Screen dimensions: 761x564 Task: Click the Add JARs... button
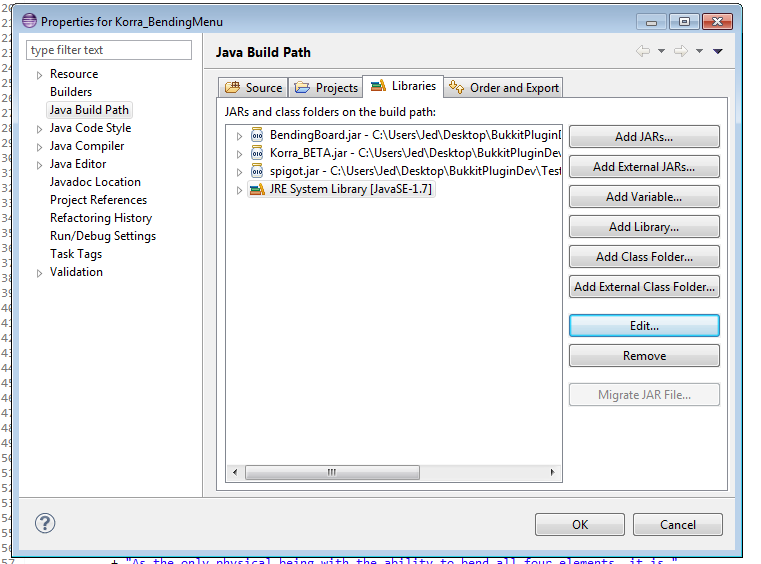[644, 137]
